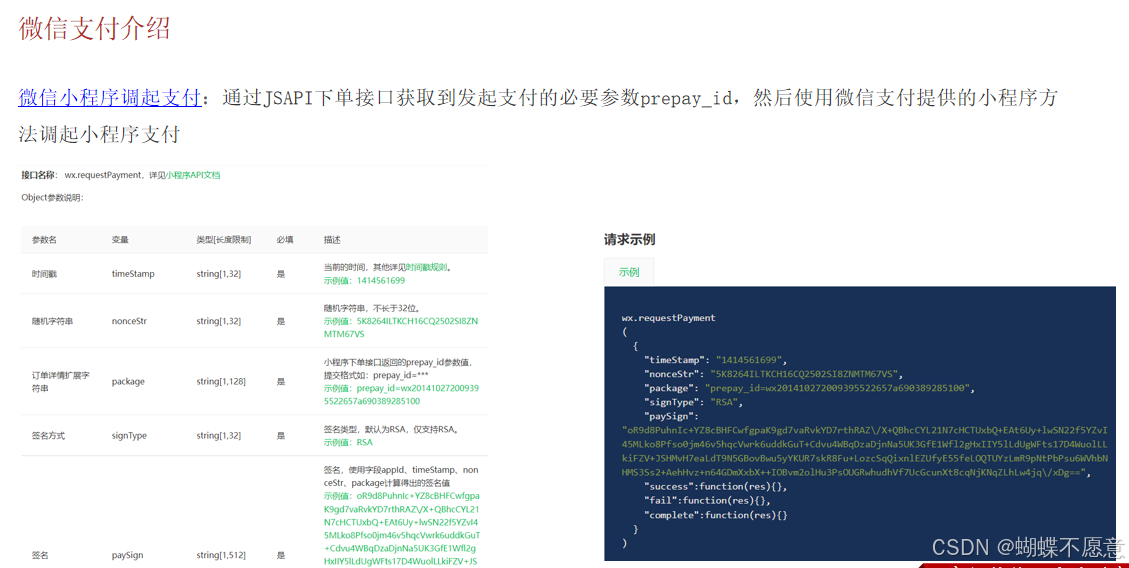Viewport: 1129px width, 568px height.
Task: Click the 时间戳 parameter name cell
Action: 44,274
